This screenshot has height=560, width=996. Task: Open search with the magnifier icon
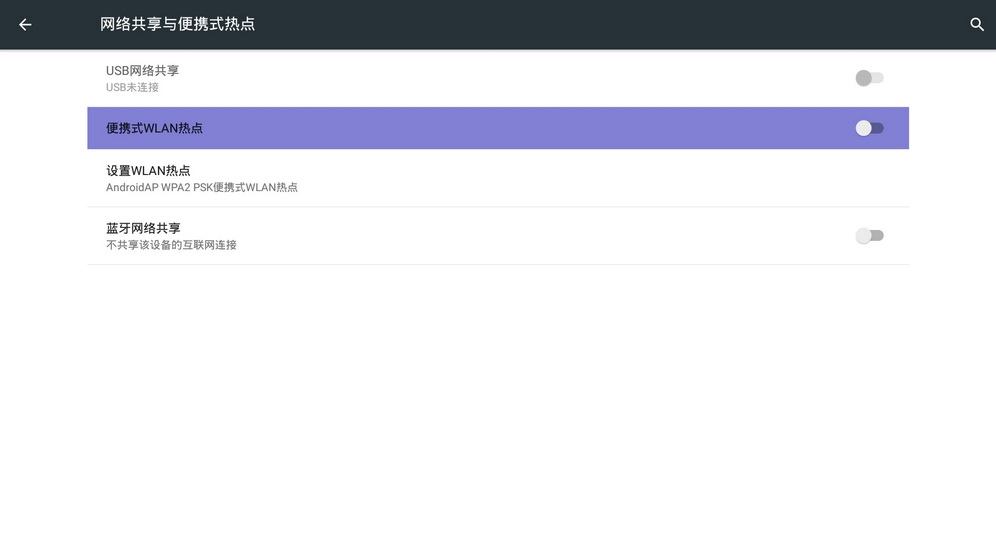click(x=977, y=25)
